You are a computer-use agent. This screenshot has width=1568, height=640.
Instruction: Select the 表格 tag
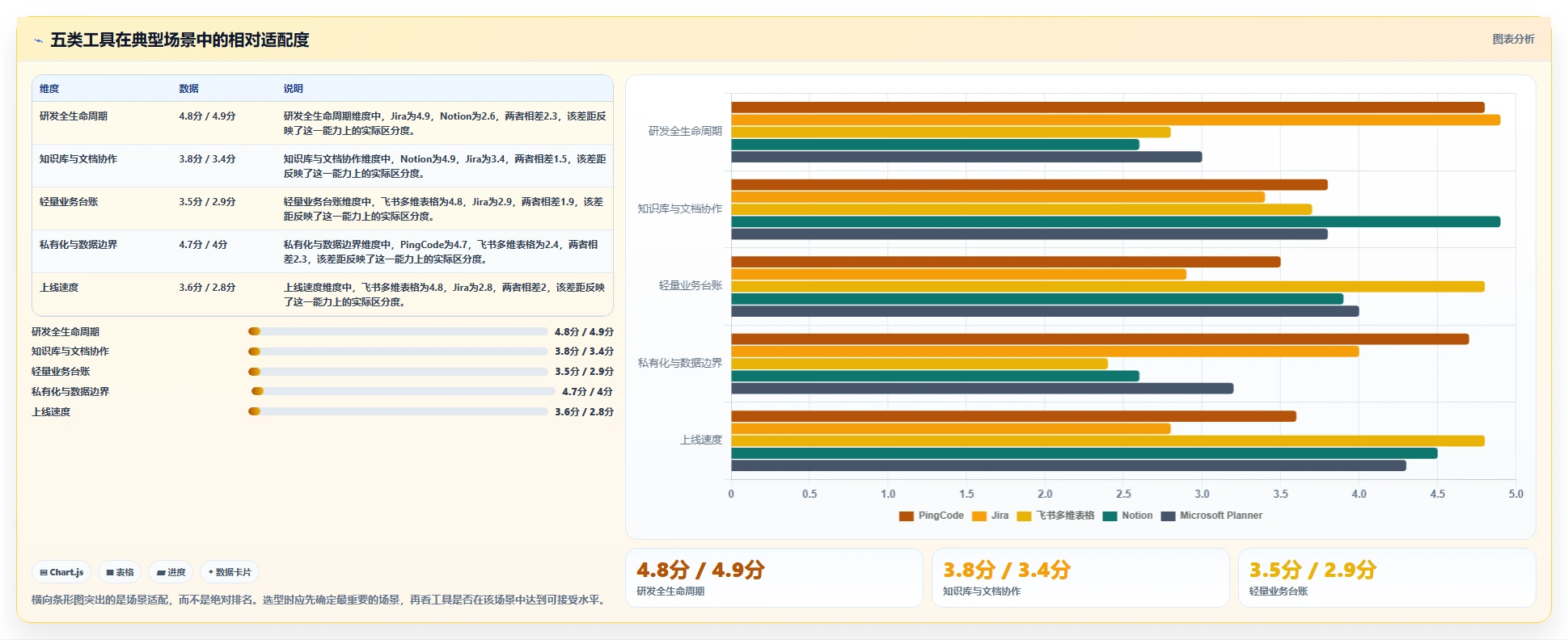[x=120, y=572]
